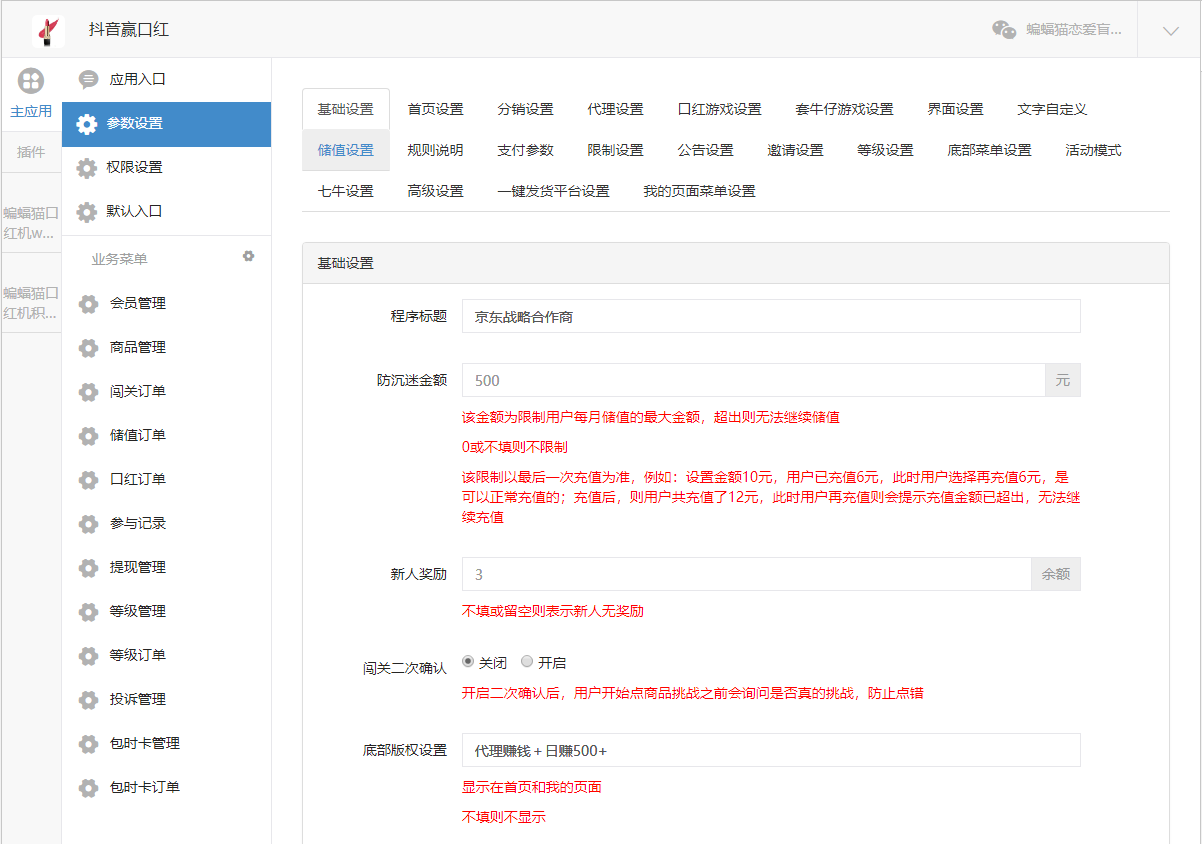Click gear icon beside 默认入口
This screenshot has height=844, width=1202.
click(87, 212)
